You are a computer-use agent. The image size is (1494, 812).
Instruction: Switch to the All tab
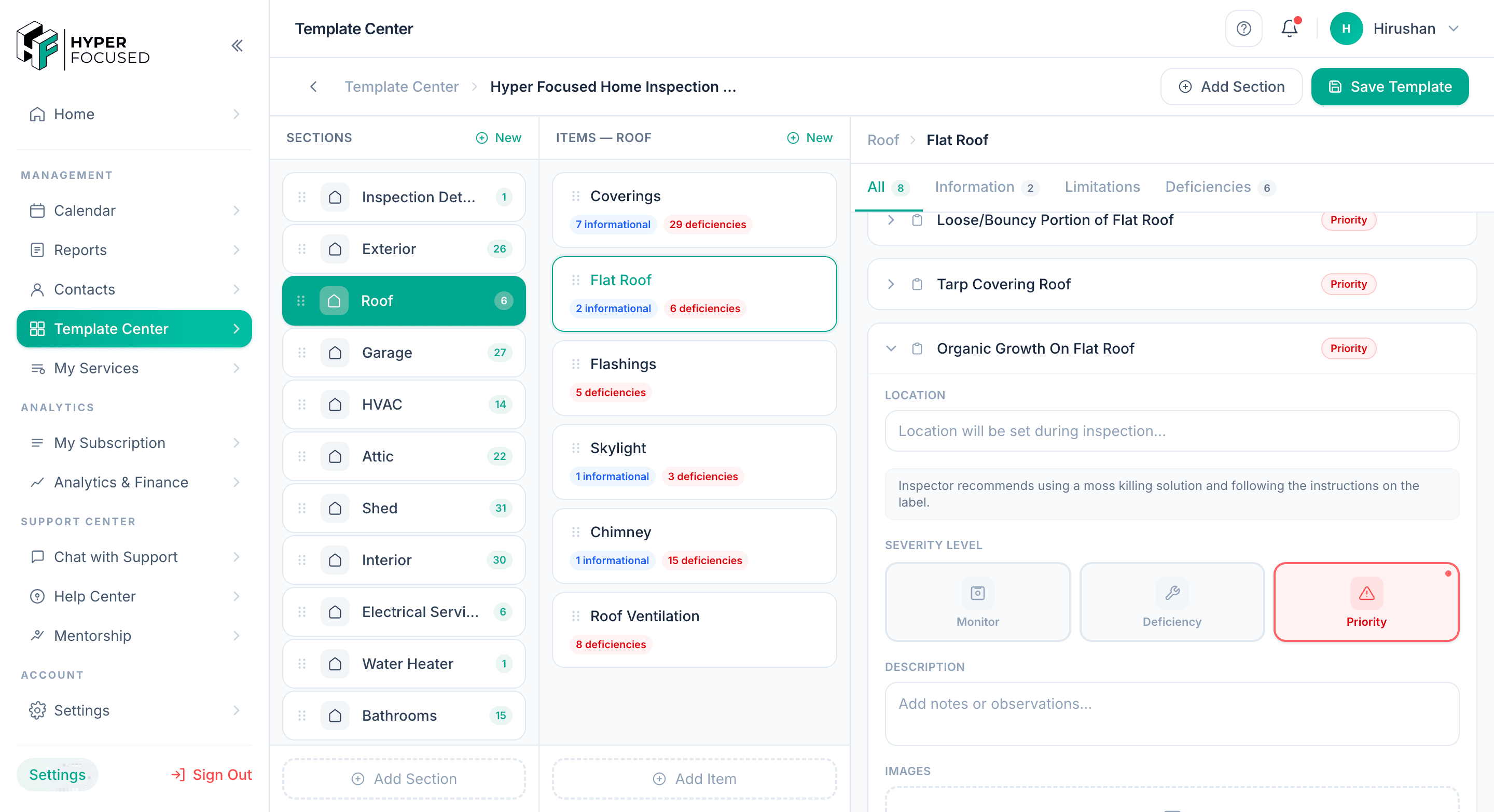(x=888, y=187)
